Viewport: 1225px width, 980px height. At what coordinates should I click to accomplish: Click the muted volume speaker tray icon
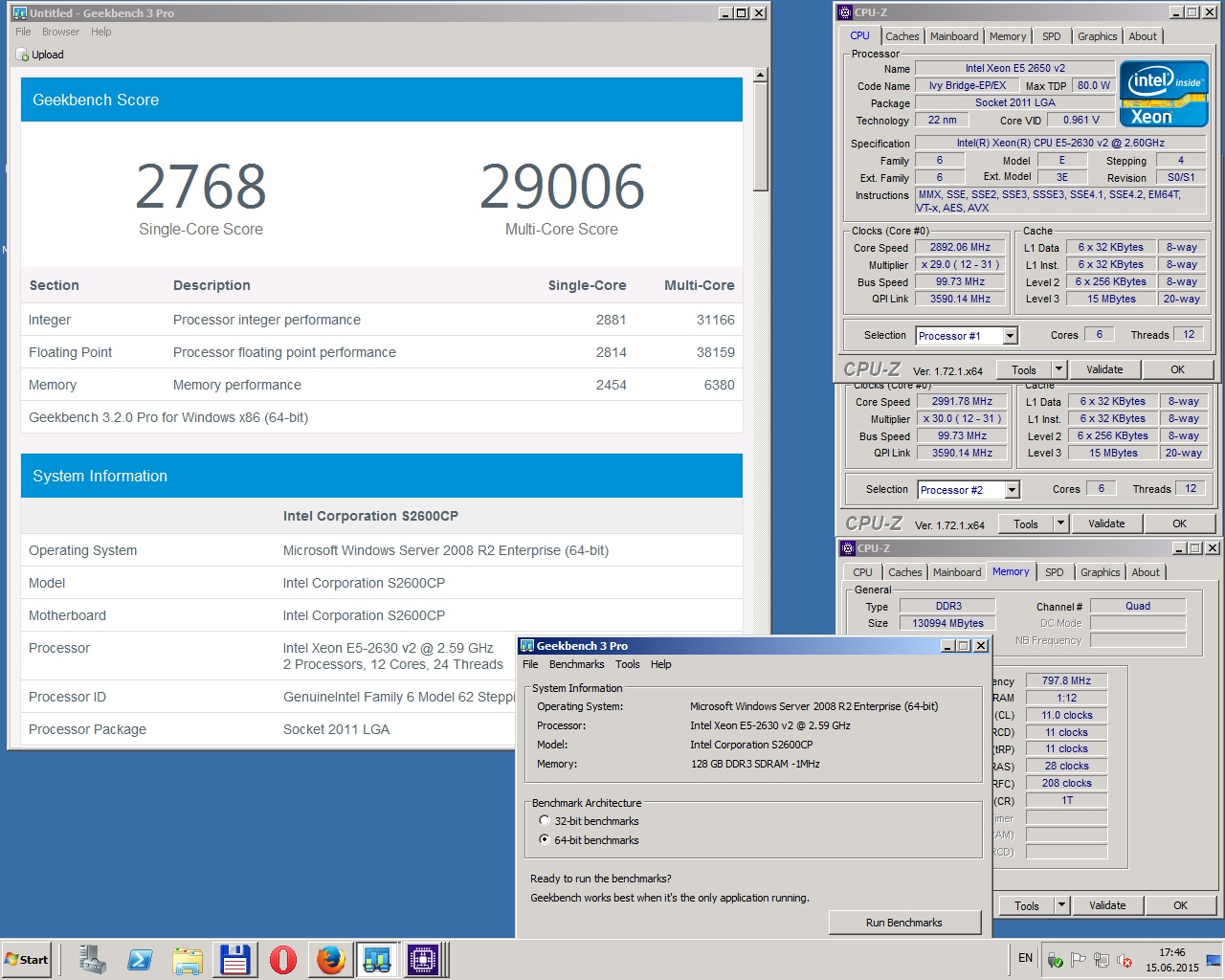click(1125, 960)
